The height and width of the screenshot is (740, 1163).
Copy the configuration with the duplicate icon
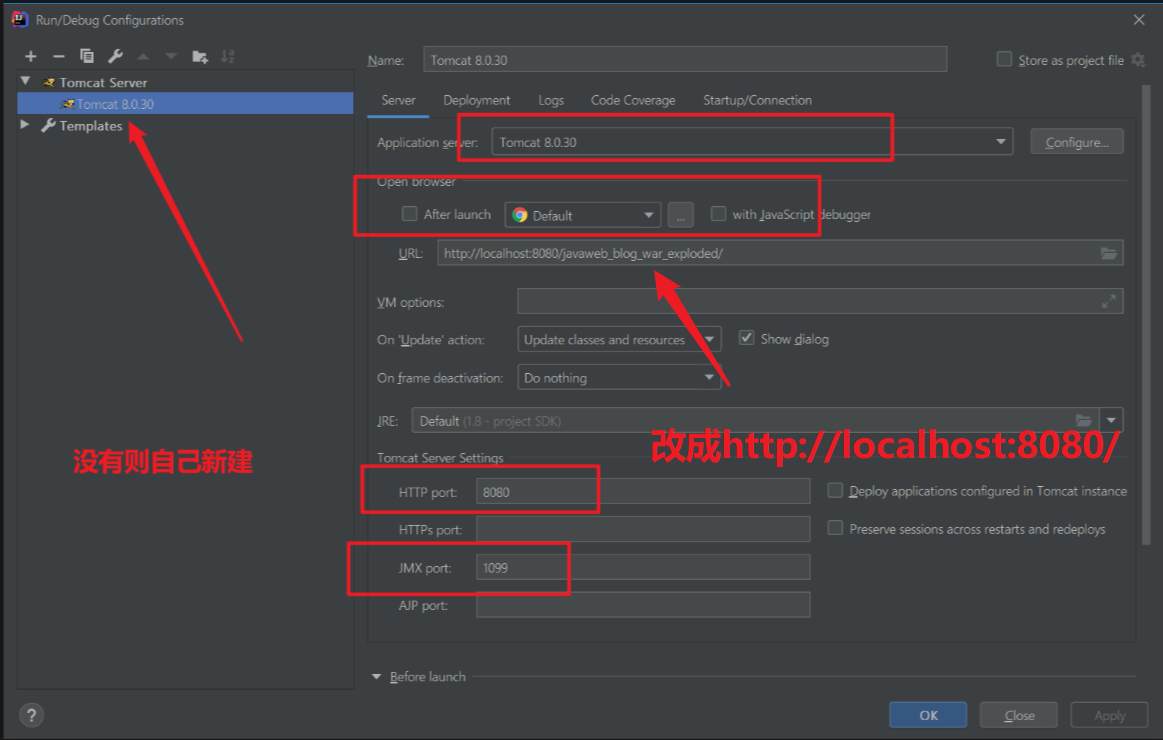pos(87,56)
